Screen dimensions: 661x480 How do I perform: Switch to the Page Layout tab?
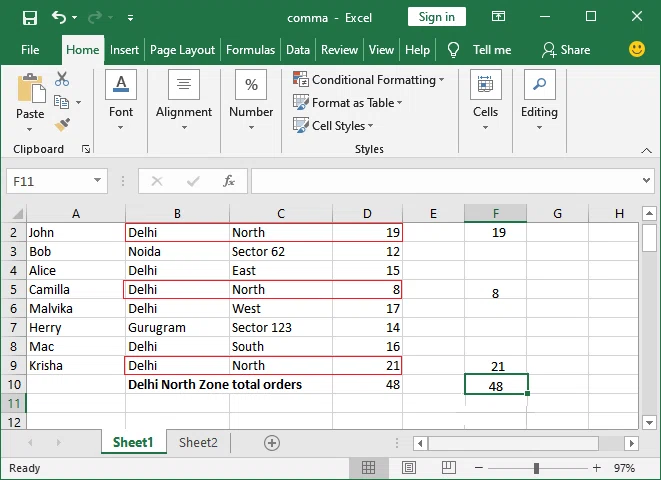pos(182,50)
